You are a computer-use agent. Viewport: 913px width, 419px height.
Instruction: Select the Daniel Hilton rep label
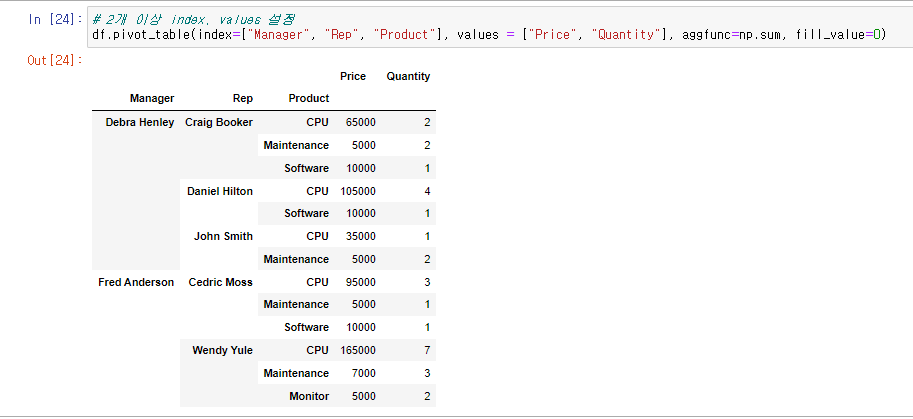(x=220, y=191)
